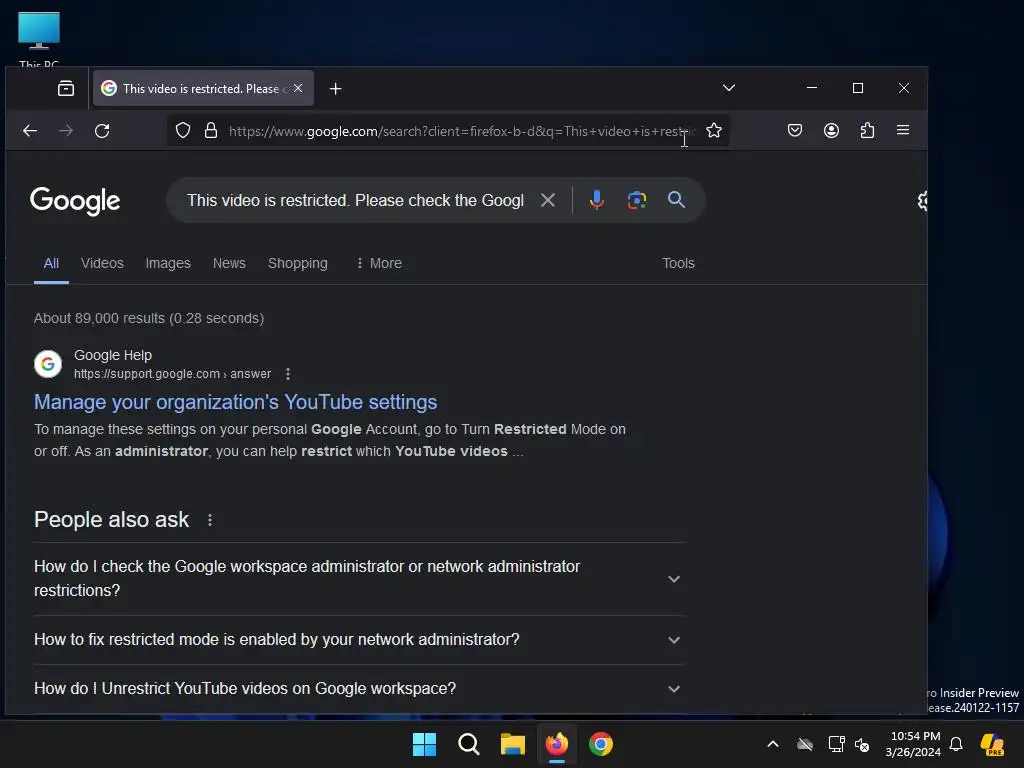Click the 'About 89,000 results' text
1024x768 pixels.
149,319
